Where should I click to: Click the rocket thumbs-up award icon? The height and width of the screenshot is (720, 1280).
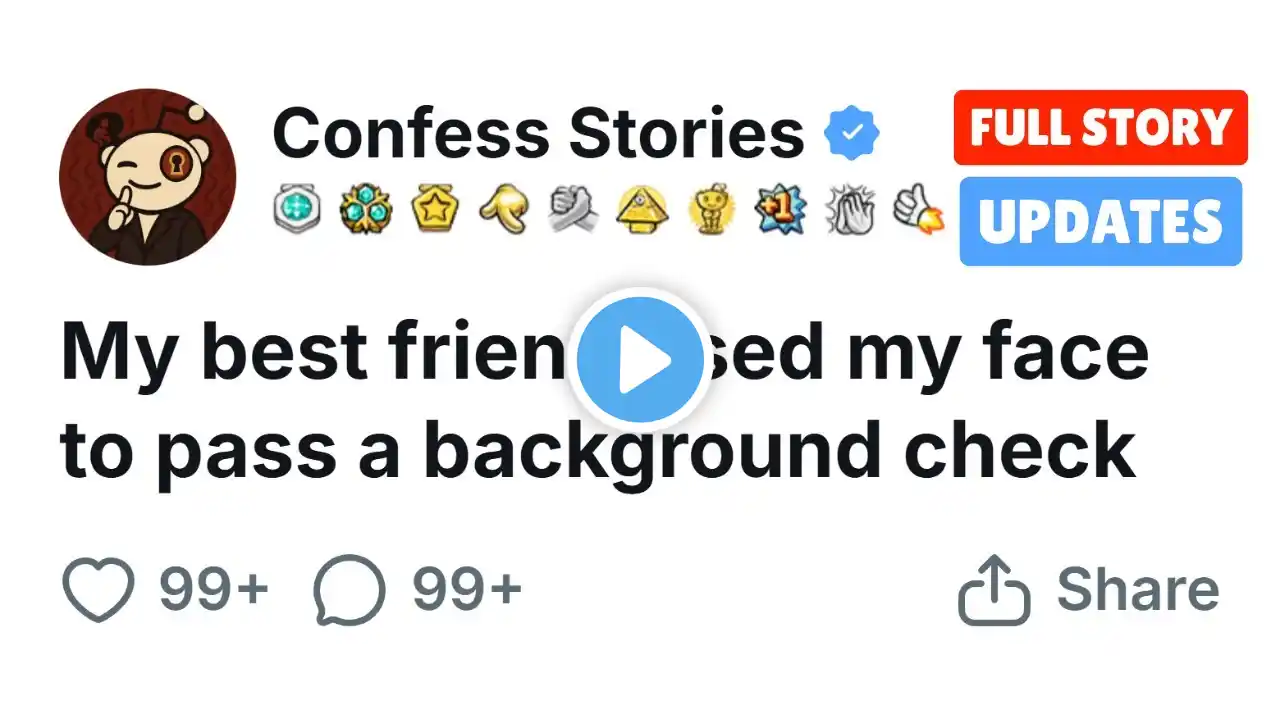pyautogui.click(x=917, y=210)
